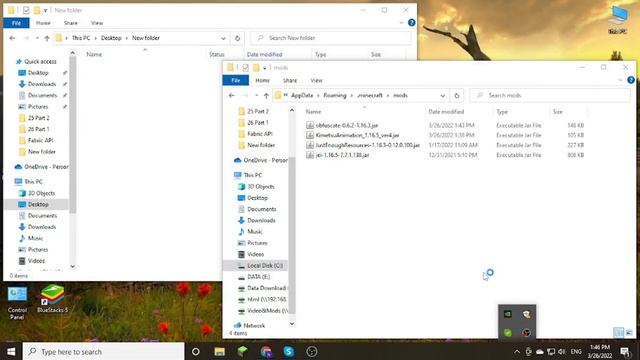Refresh the mods folder view

[457, 96]
